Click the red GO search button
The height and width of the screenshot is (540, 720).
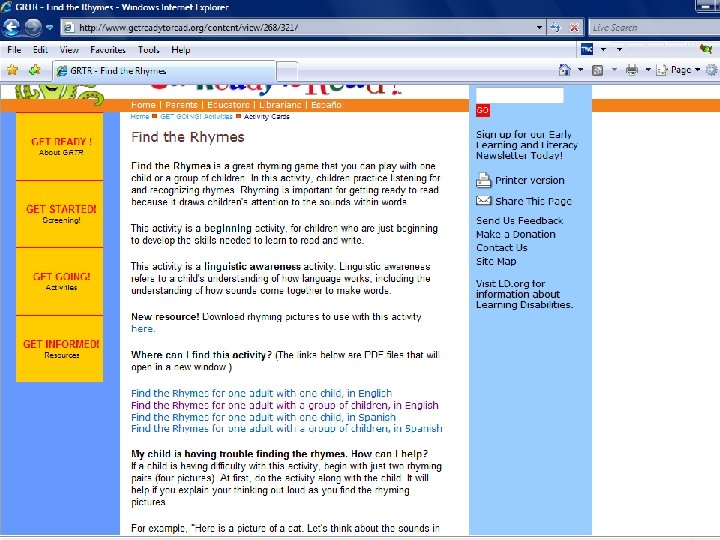[483, 110]
